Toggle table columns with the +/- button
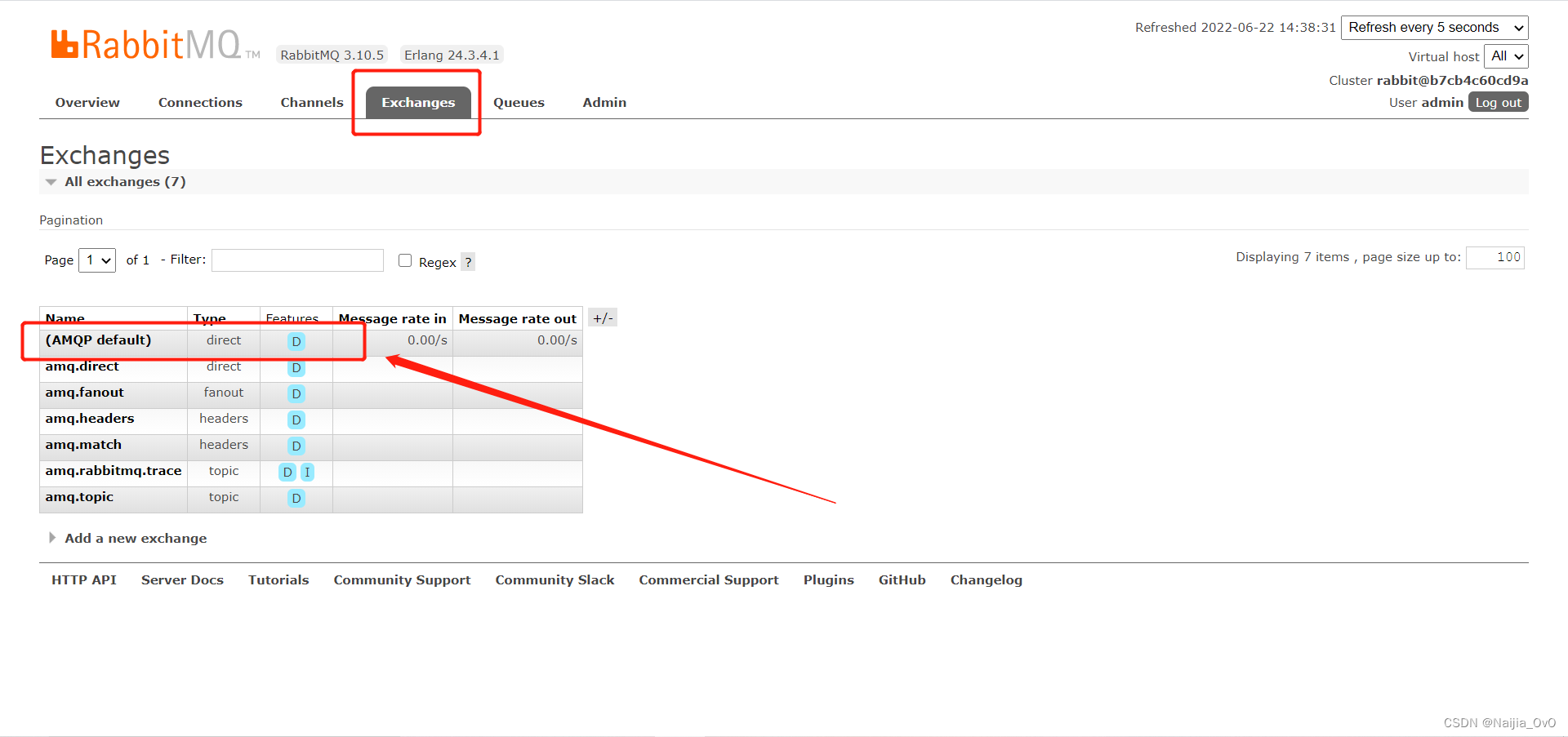Viewport: 1568px width, 737px height. pos(603,318)
